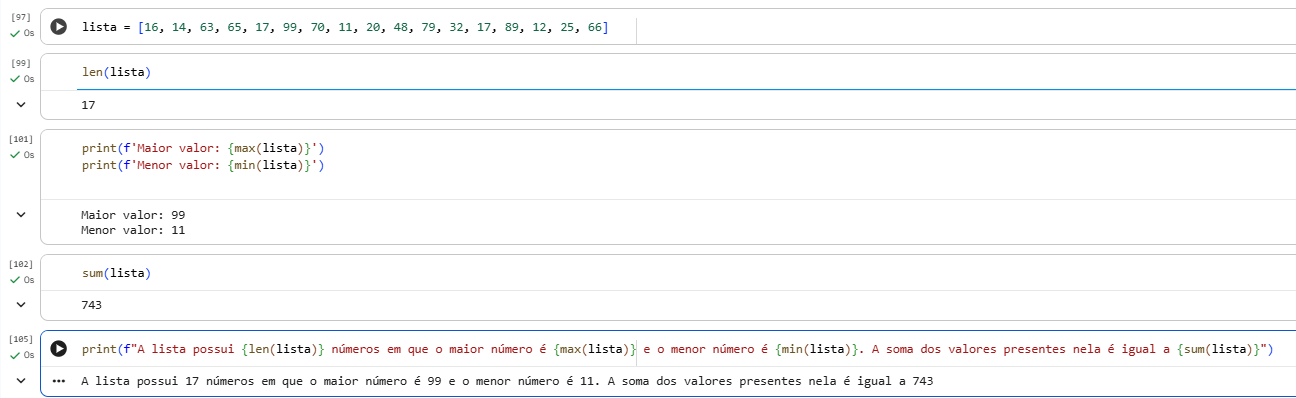Click the success checkmark of cell 105

pyautogui.click(x=15, y=355)
